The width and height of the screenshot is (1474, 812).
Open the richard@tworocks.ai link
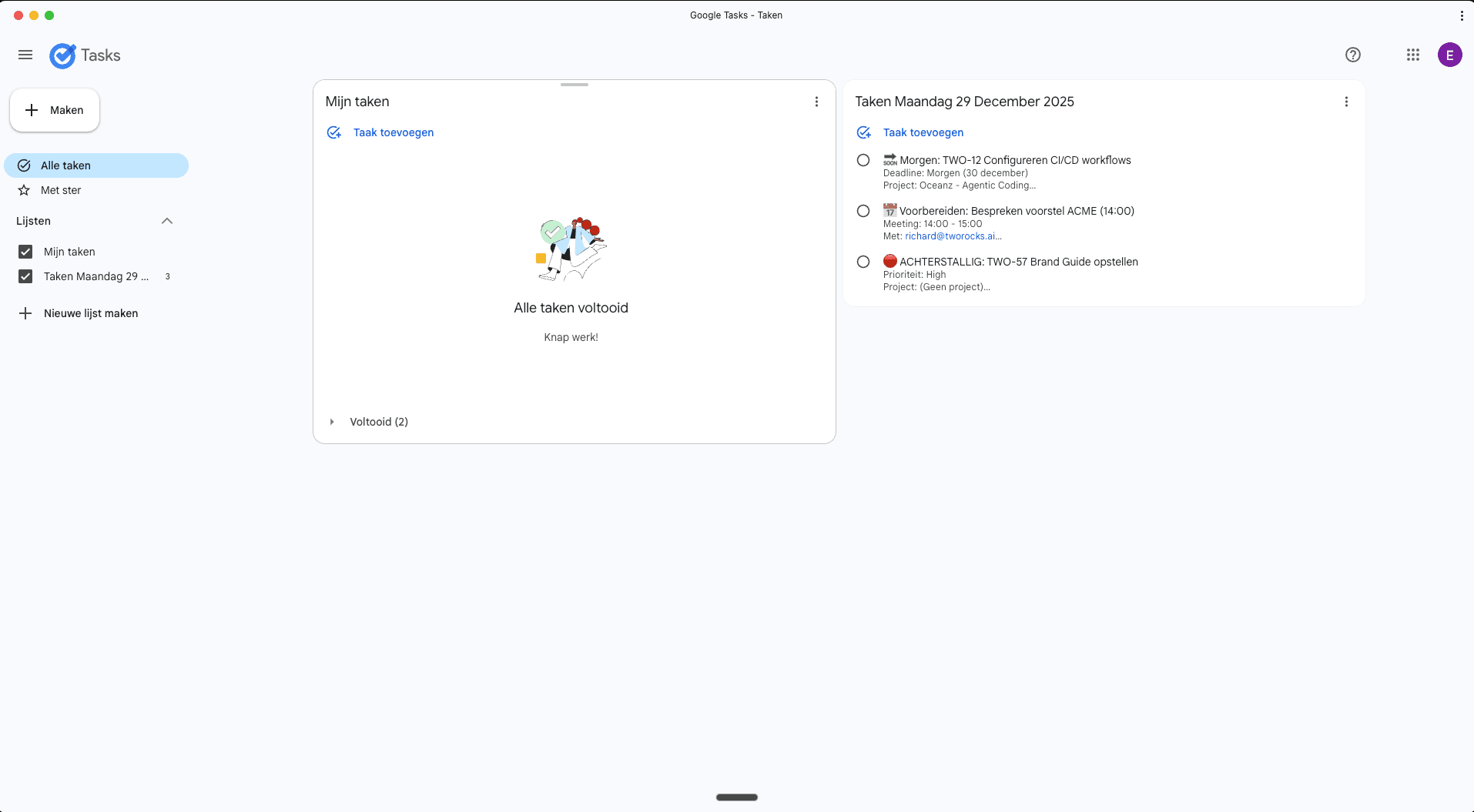tap(952, 236)
